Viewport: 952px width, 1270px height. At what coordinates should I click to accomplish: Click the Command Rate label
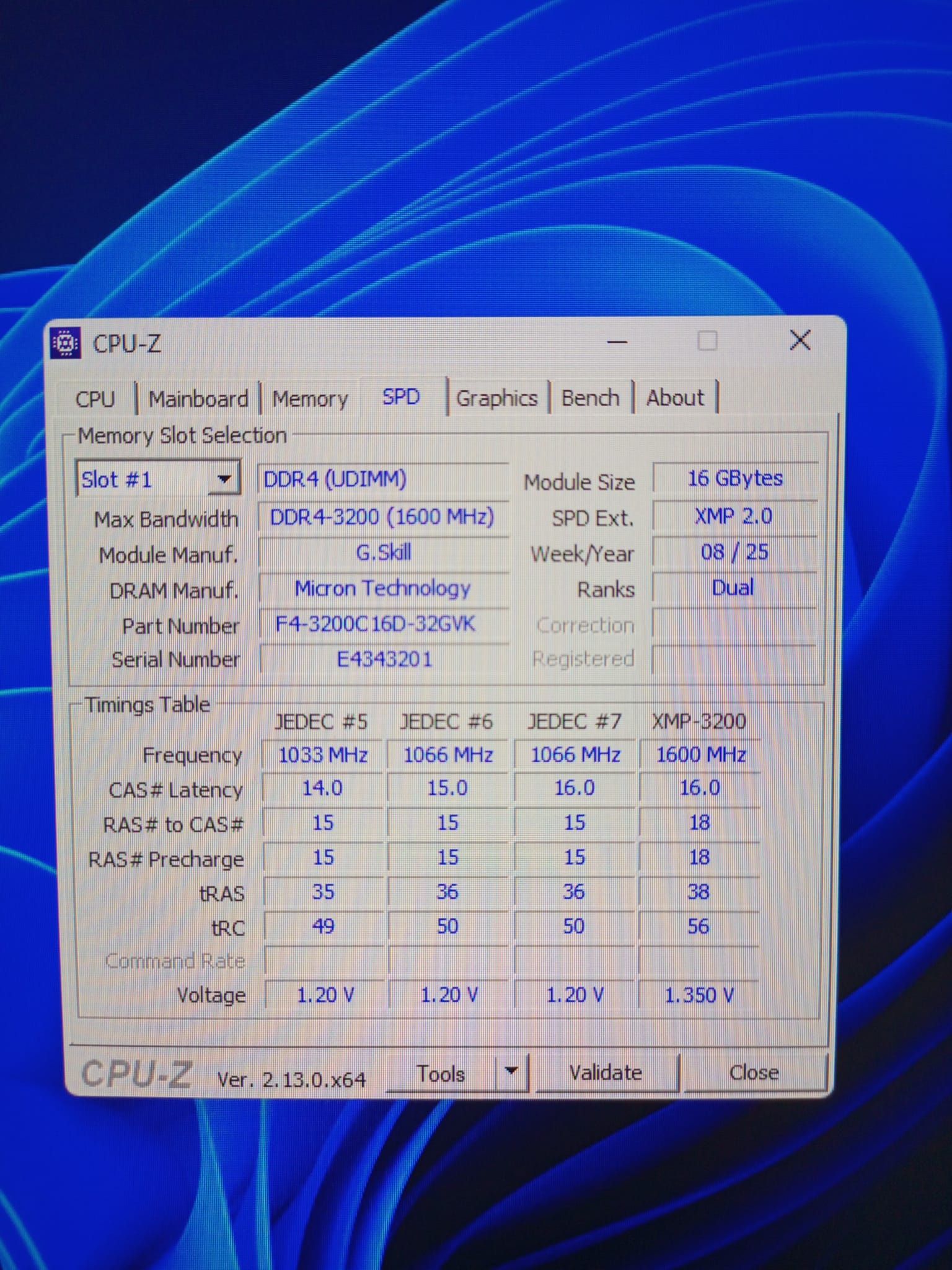tap(175, 961)
